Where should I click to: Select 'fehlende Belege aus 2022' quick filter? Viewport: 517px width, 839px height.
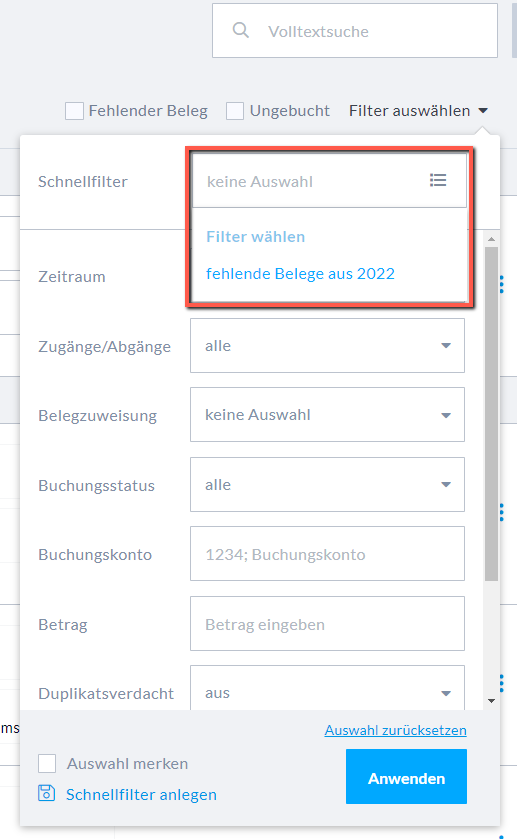click(300, 274)
